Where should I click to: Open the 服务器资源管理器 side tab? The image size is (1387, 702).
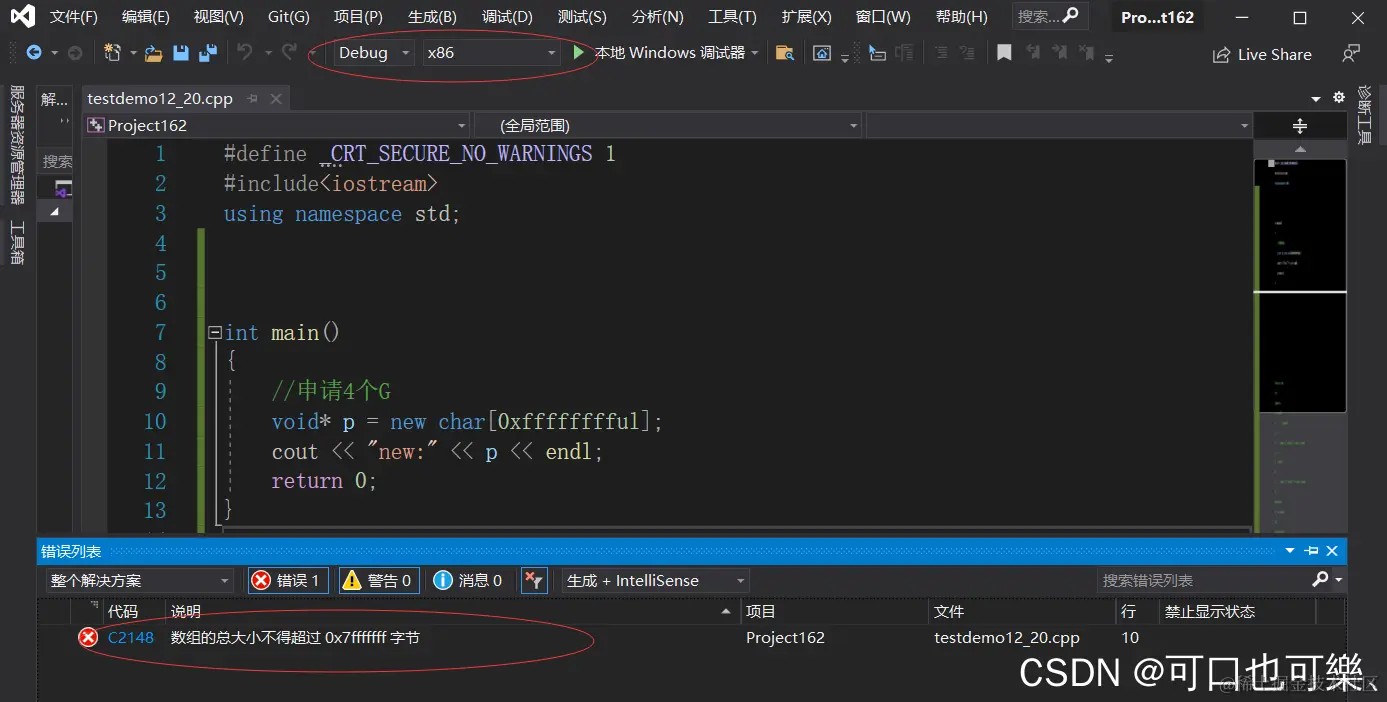click(x=17, y=145)
